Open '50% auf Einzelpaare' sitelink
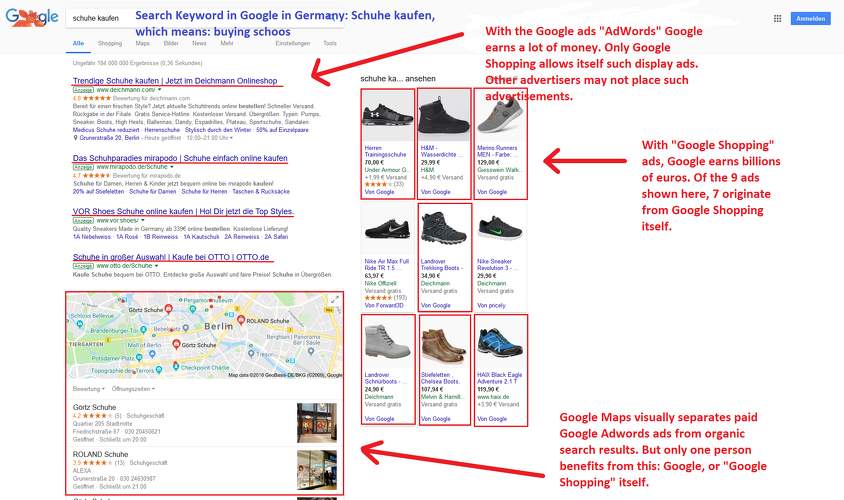 click(x=283, y=130)
